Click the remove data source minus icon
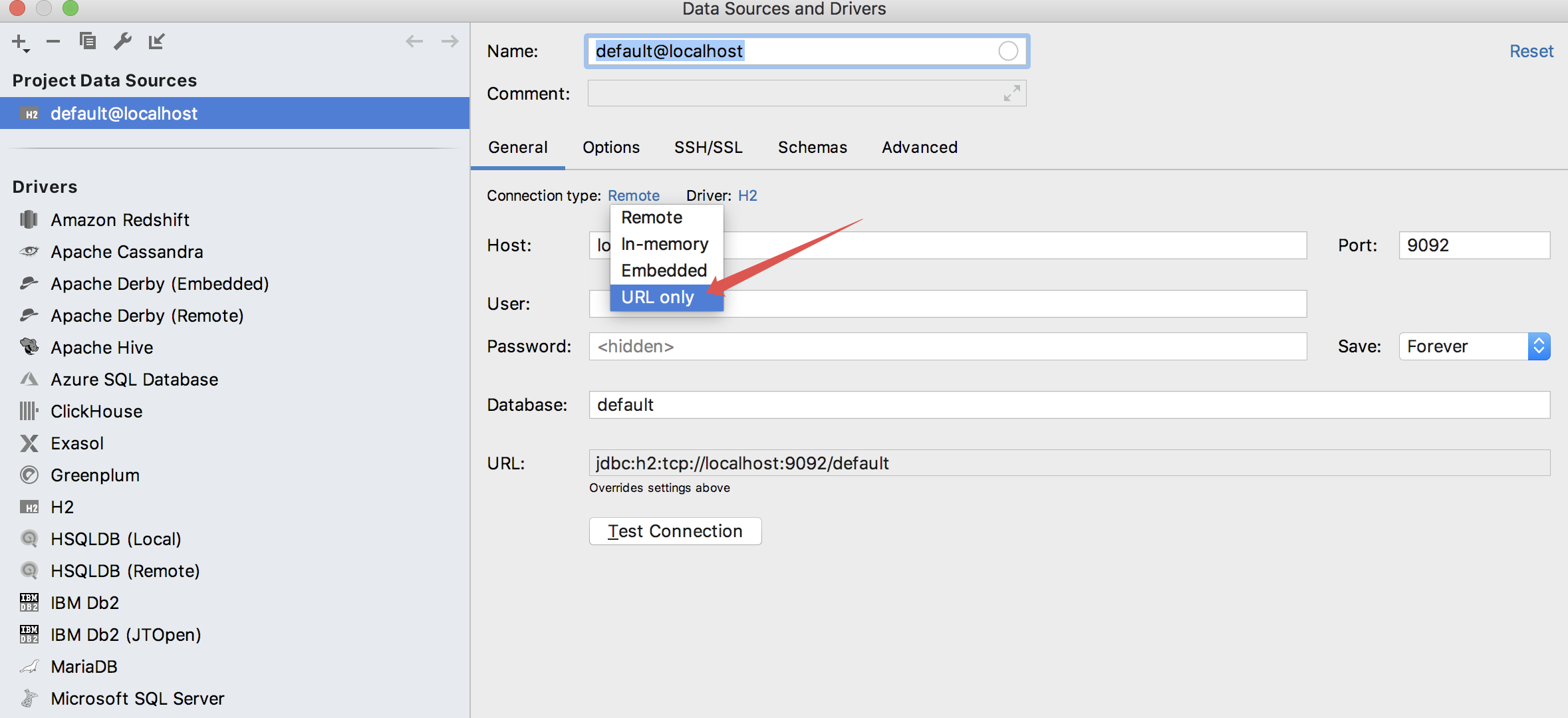The image size is (1568, 718). 53,42
